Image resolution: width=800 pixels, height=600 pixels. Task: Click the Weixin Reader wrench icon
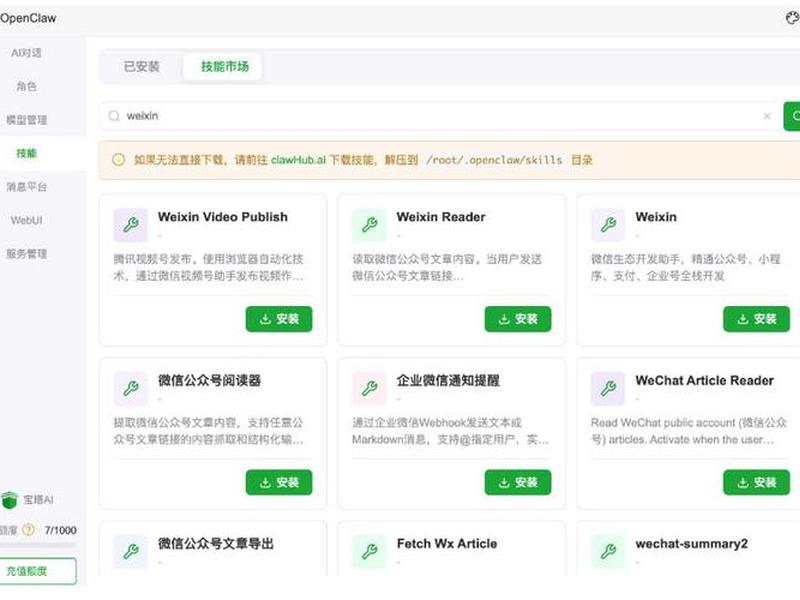click(x=369, y=224)
